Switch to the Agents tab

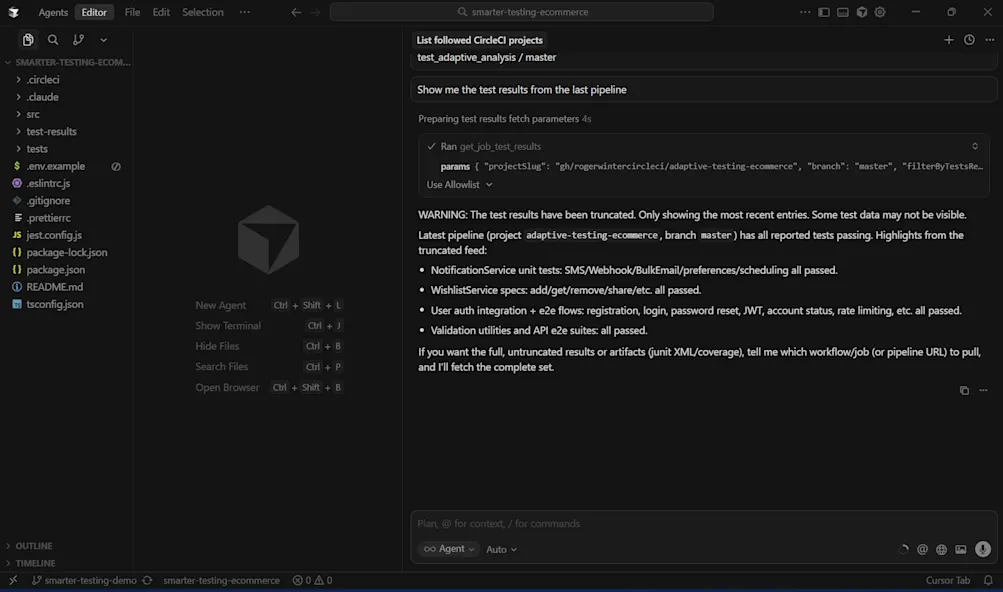[52, 12]
